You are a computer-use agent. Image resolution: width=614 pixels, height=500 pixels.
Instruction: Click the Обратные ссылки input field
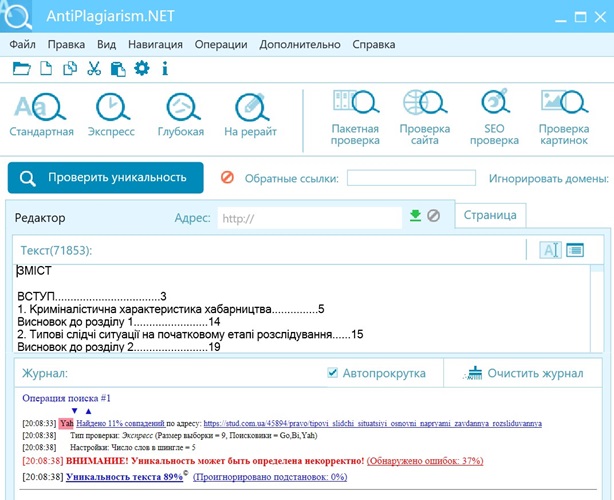point(411,178)
